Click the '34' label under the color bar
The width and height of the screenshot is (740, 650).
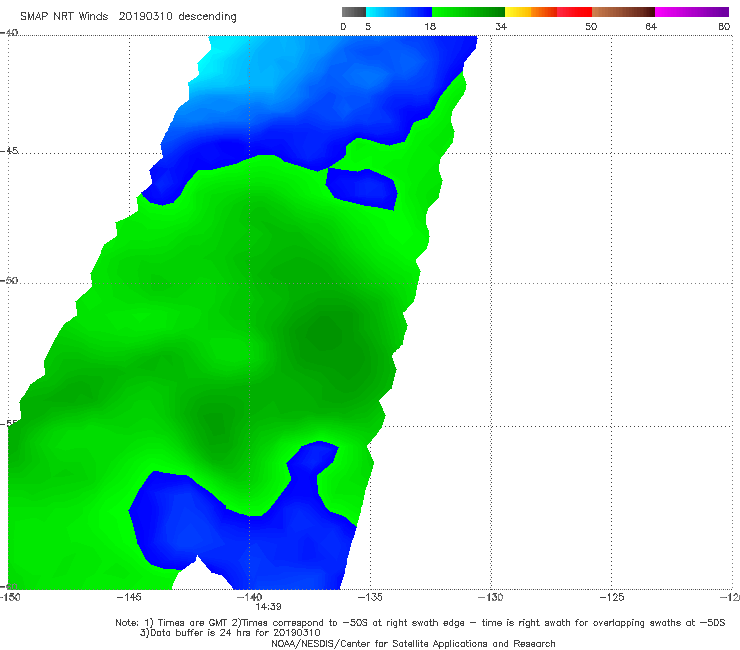[501, 27]
